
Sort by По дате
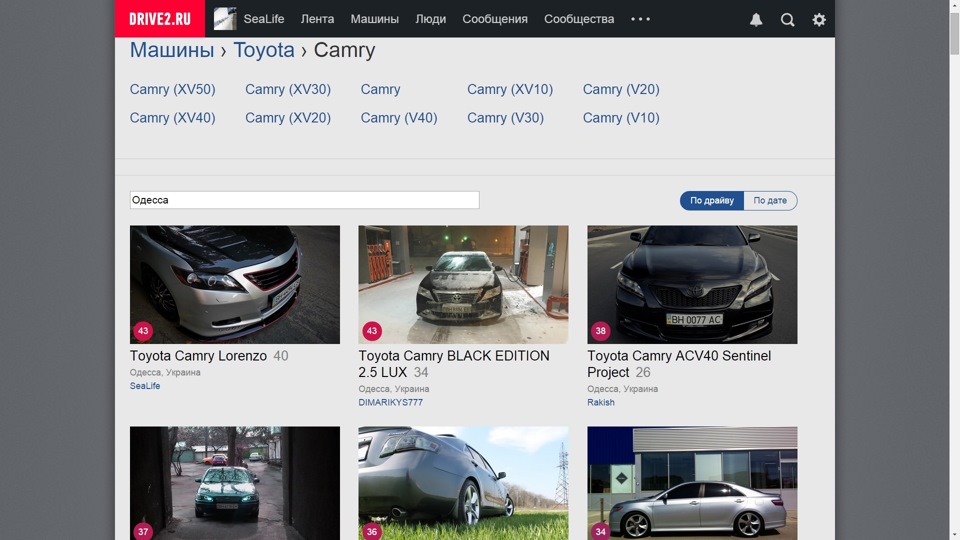pos(770,201)
